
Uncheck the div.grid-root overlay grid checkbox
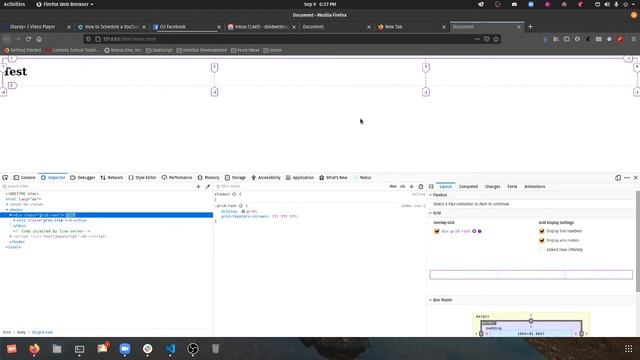point(437,231)
